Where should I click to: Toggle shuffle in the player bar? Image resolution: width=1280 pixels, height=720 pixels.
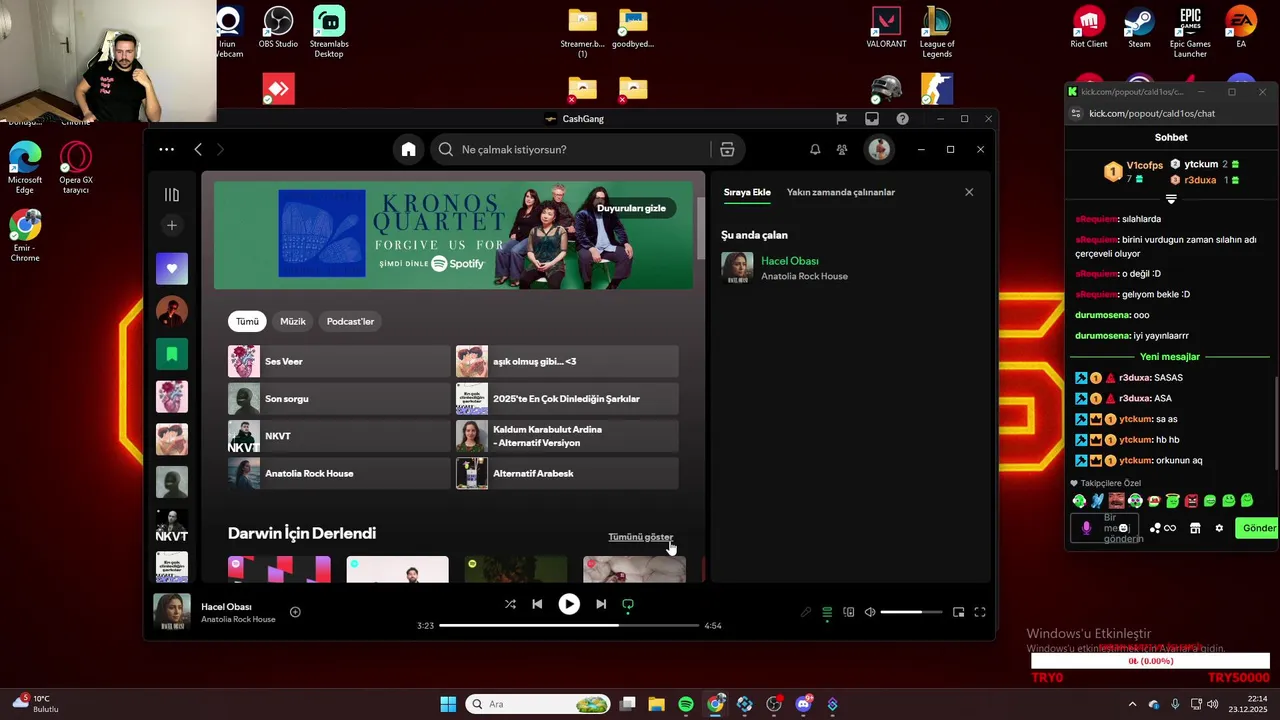click(510, 604)
